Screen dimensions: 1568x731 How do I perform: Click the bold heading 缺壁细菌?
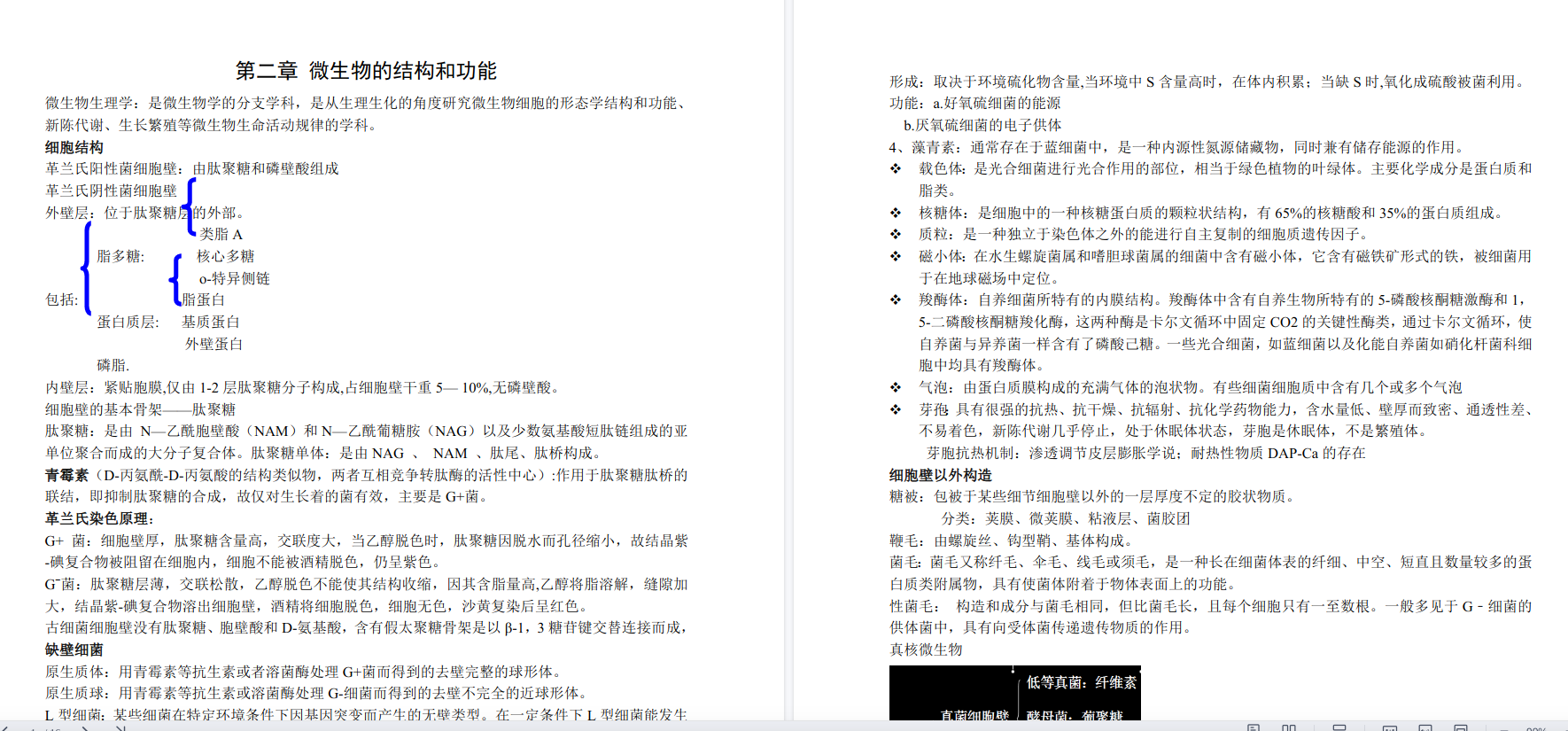click(74, 649)
